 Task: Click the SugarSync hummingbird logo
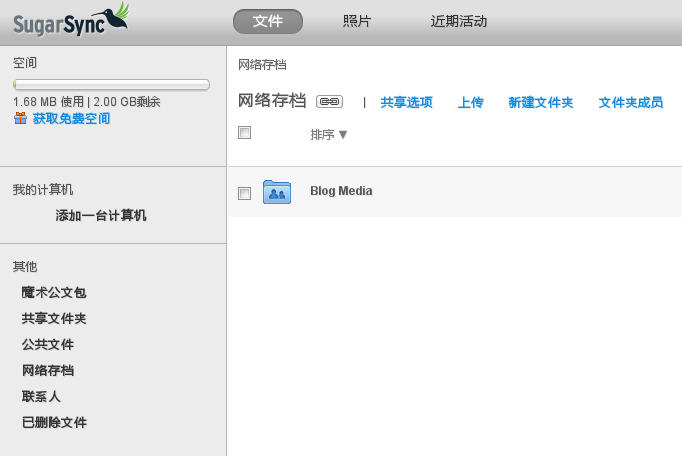(x=70, y=18)
